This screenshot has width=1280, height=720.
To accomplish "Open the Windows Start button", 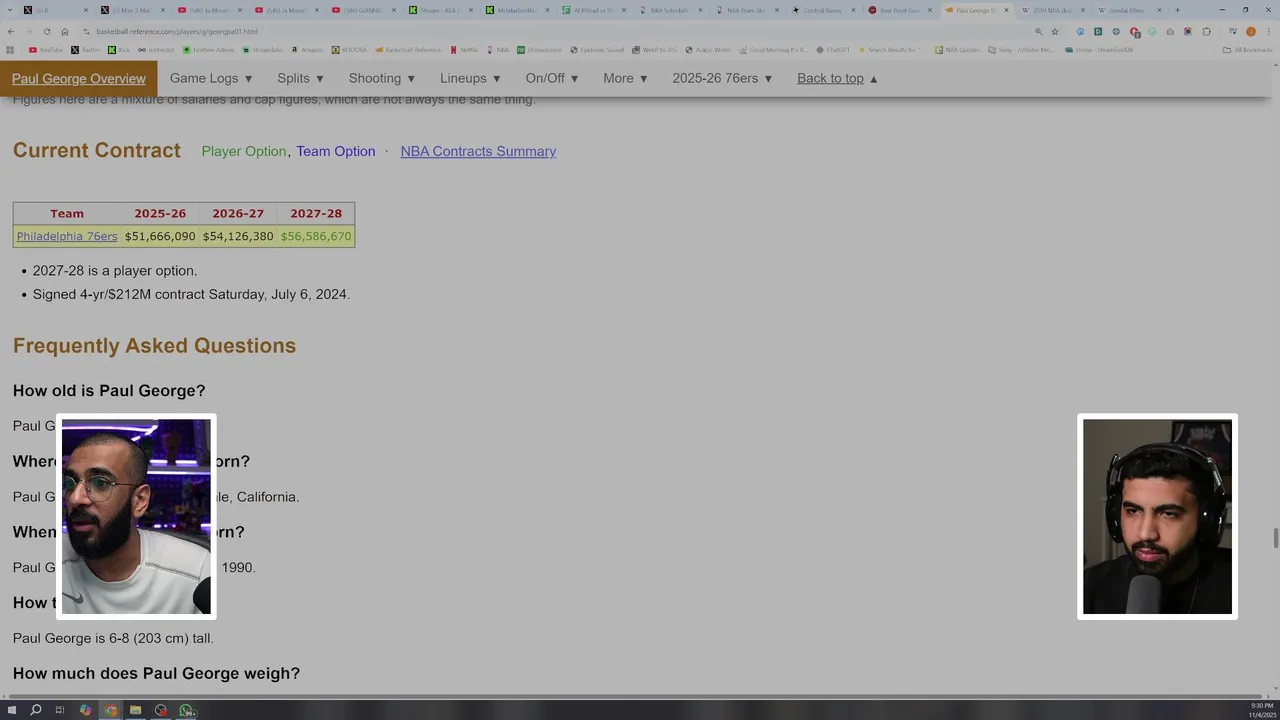I will [x=12, y=710].
